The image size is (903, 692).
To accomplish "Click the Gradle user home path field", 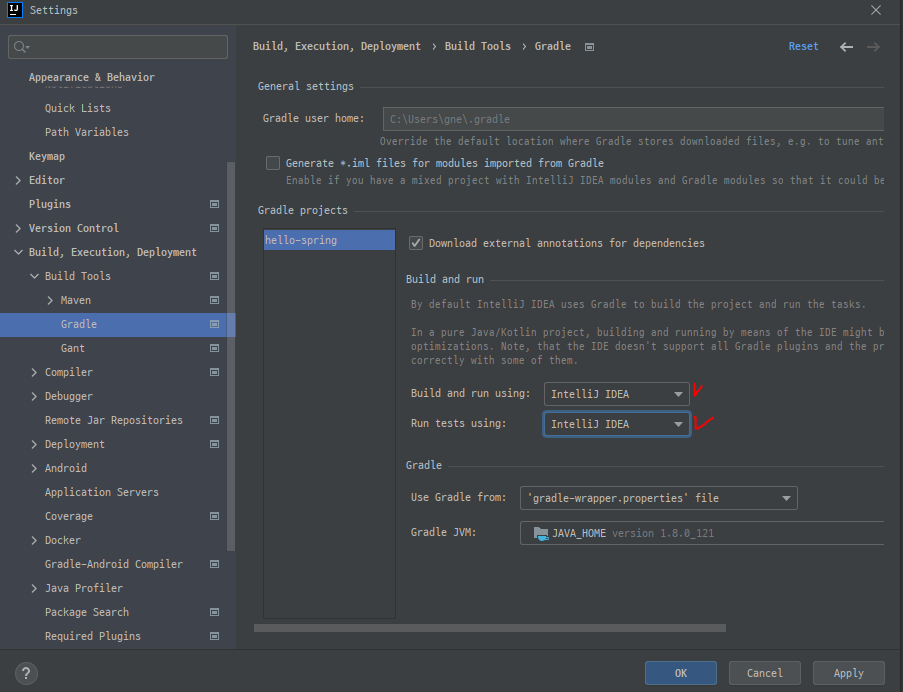I will (633, 119).
